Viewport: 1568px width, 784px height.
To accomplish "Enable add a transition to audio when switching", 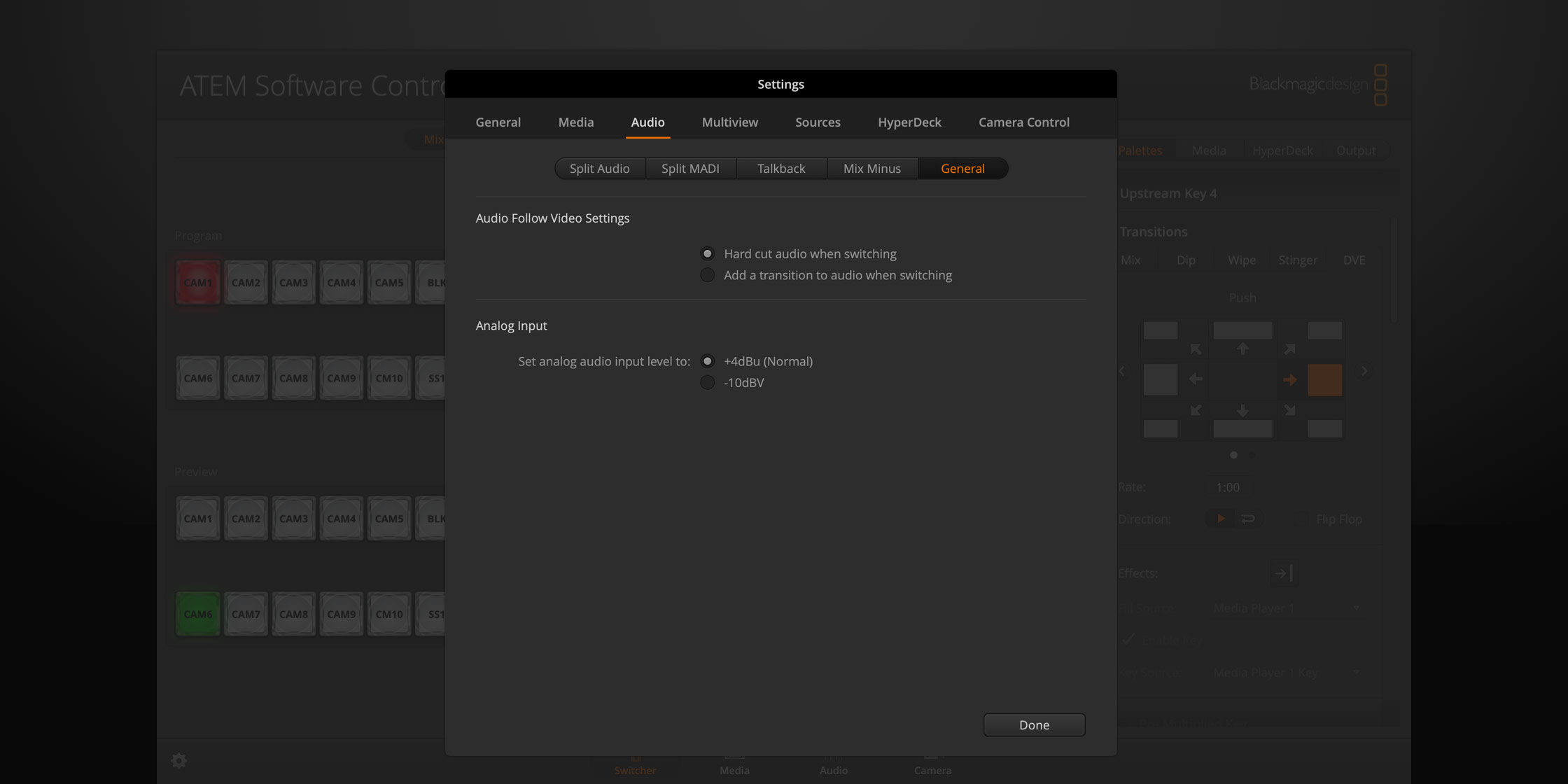I will tap(707, 275).
